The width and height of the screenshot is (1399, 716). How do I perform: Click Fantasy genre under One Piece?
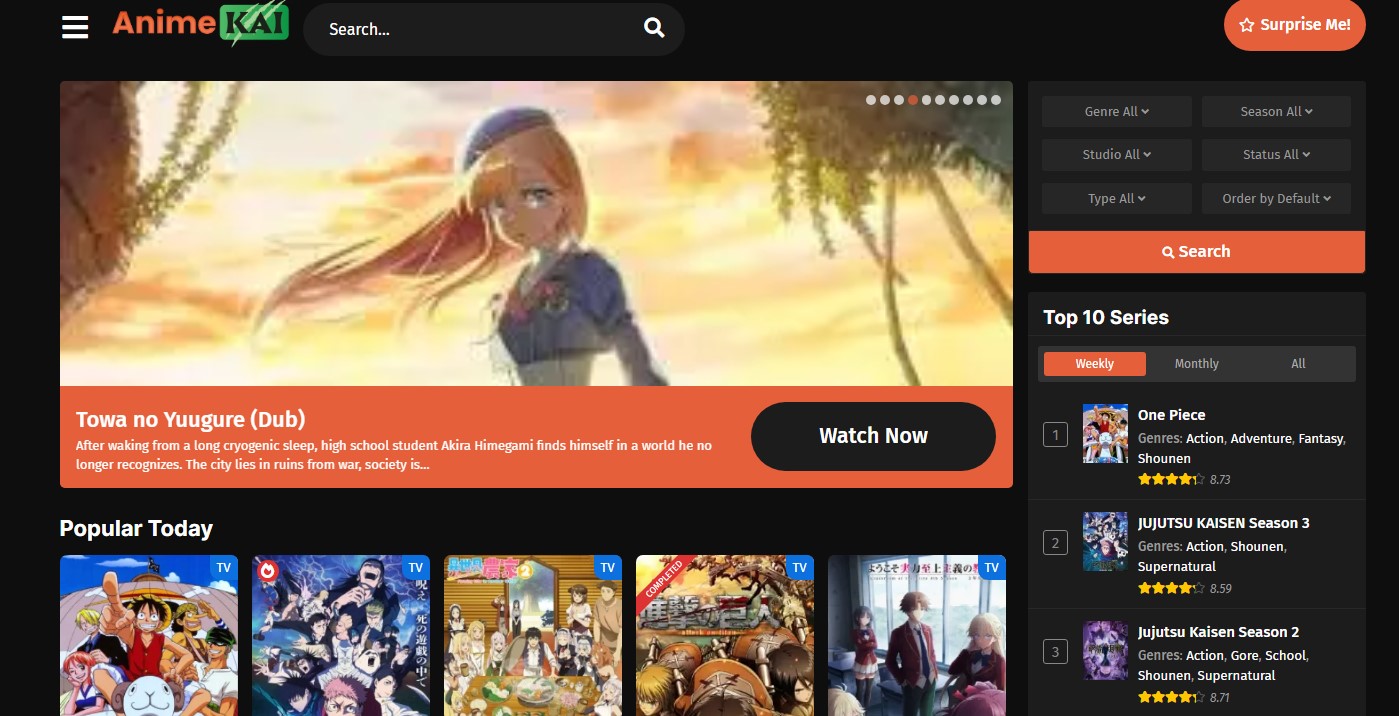[1320, 438]
